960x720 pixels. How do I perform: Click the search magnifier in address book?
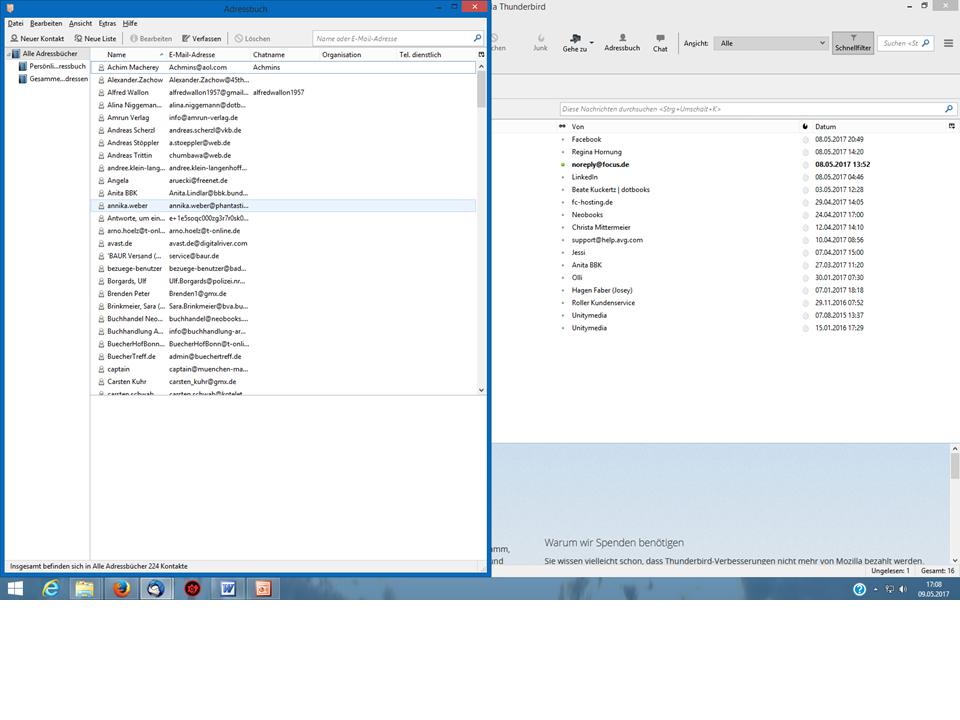[x=478, y=38]
